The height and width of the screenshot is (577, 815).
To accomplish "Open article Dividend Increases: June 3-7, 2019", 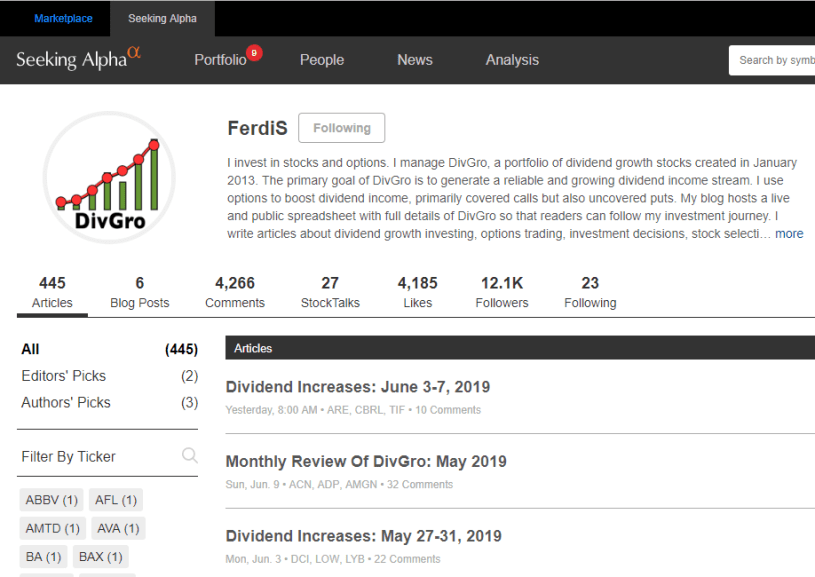I will (357, 387).
